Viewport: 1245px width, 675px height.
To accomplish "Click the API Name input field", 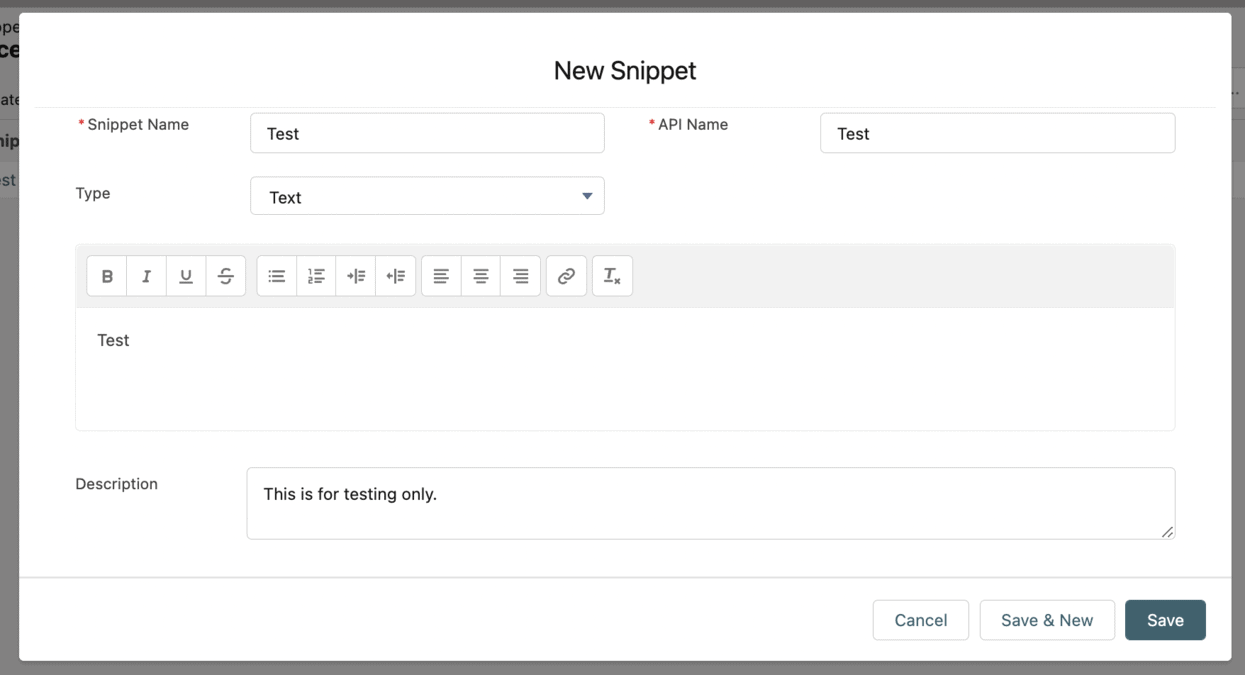I will tap(997, 133).
